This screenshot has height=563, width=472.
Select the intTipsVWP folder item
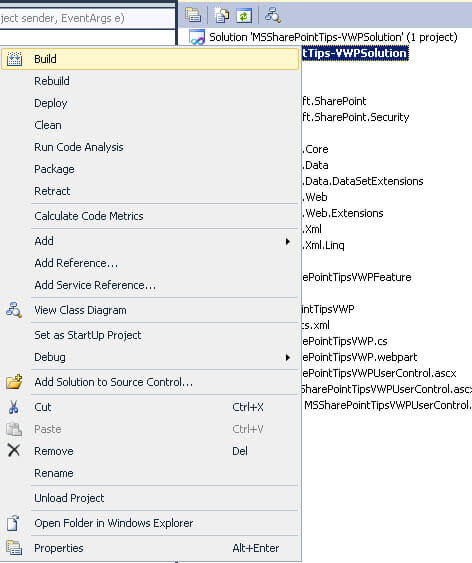click(x=328, y=309)
